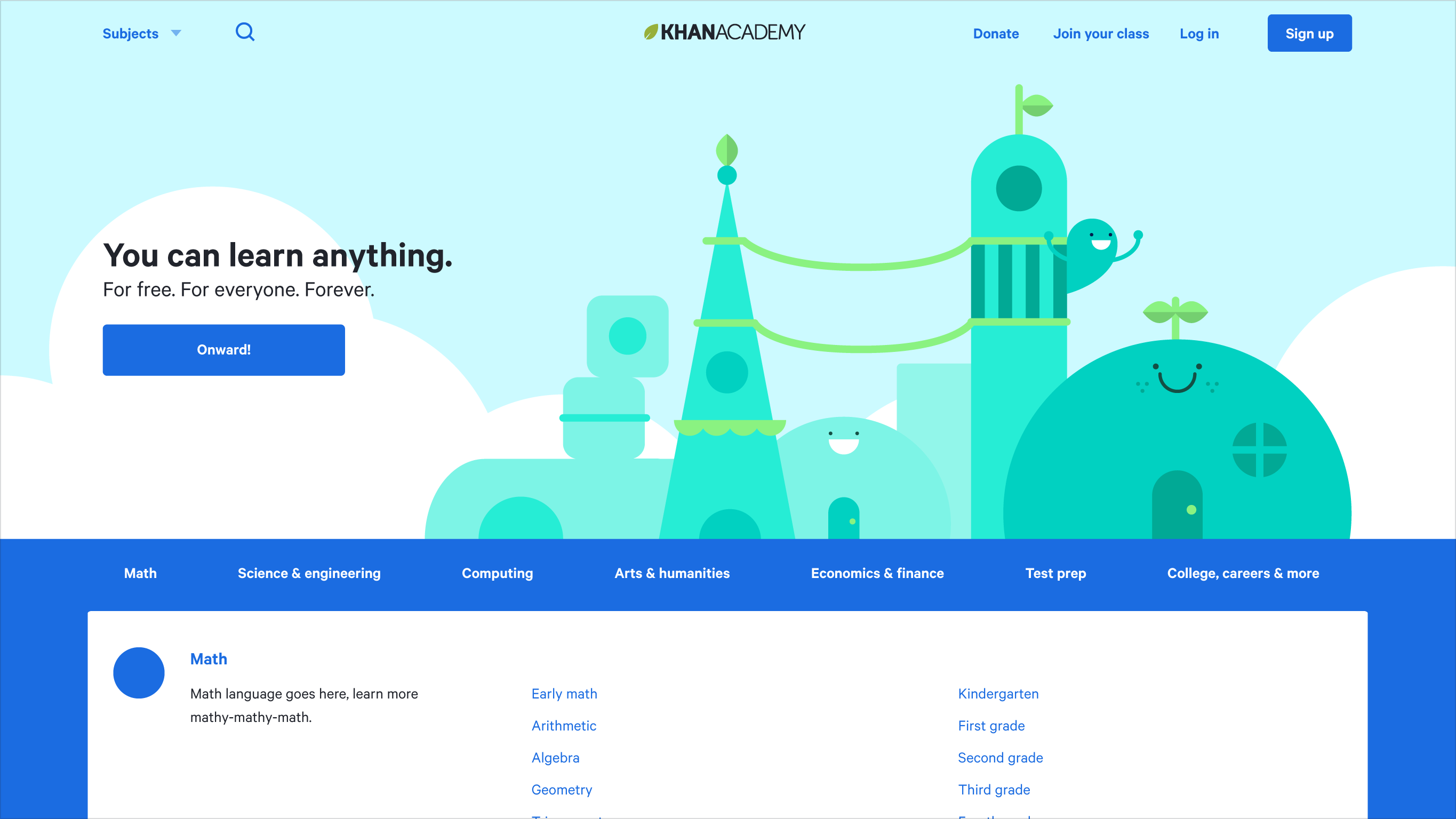Click the Sign up button
This screenshot has height=819, width=1456.
coord(1309,34)
